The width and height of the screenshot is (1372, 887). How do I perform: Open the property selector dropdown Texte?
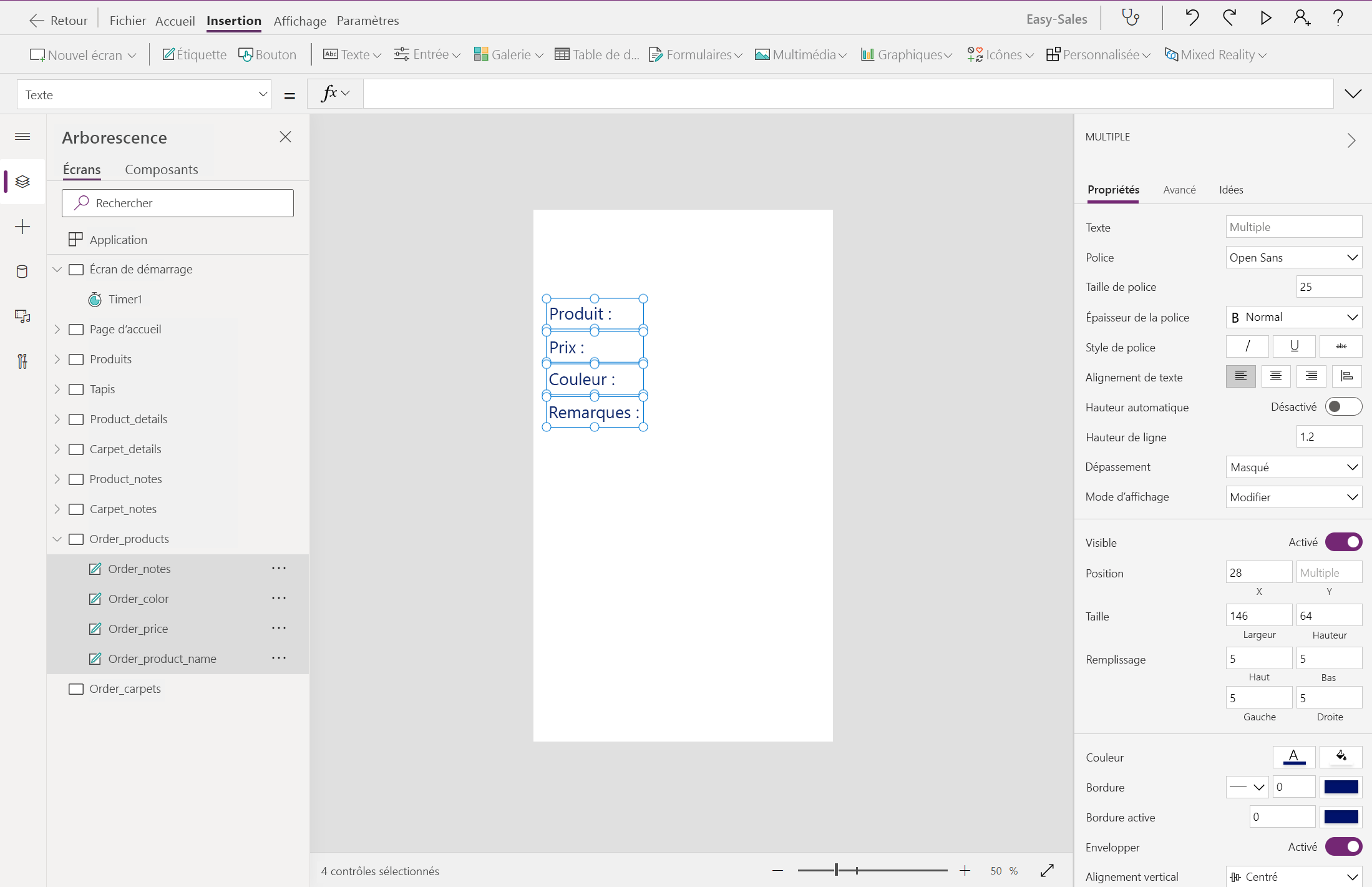[144, 94]
